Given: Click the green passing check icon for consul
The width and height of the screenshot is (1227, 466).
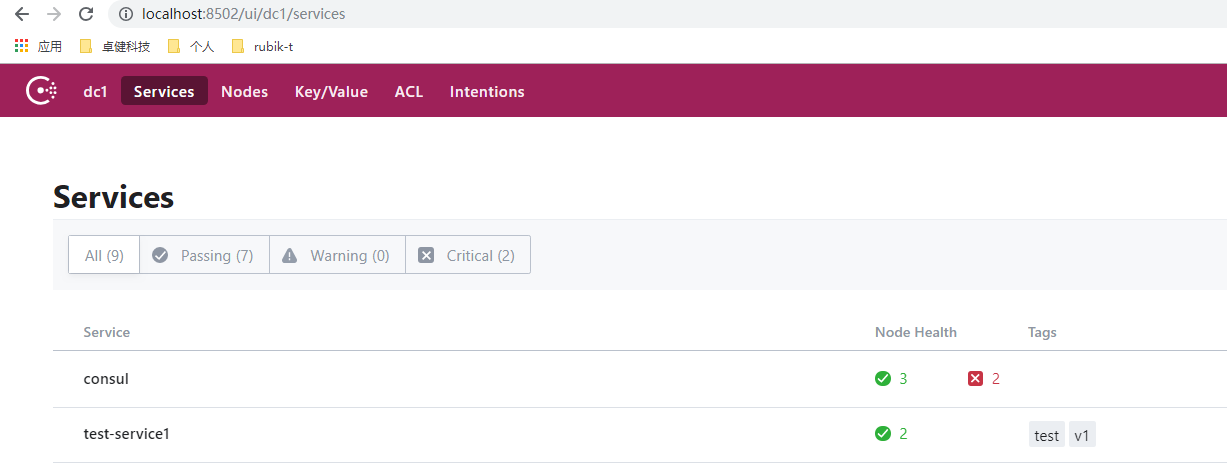Looking at the screenshot, I should coord(883,379).
